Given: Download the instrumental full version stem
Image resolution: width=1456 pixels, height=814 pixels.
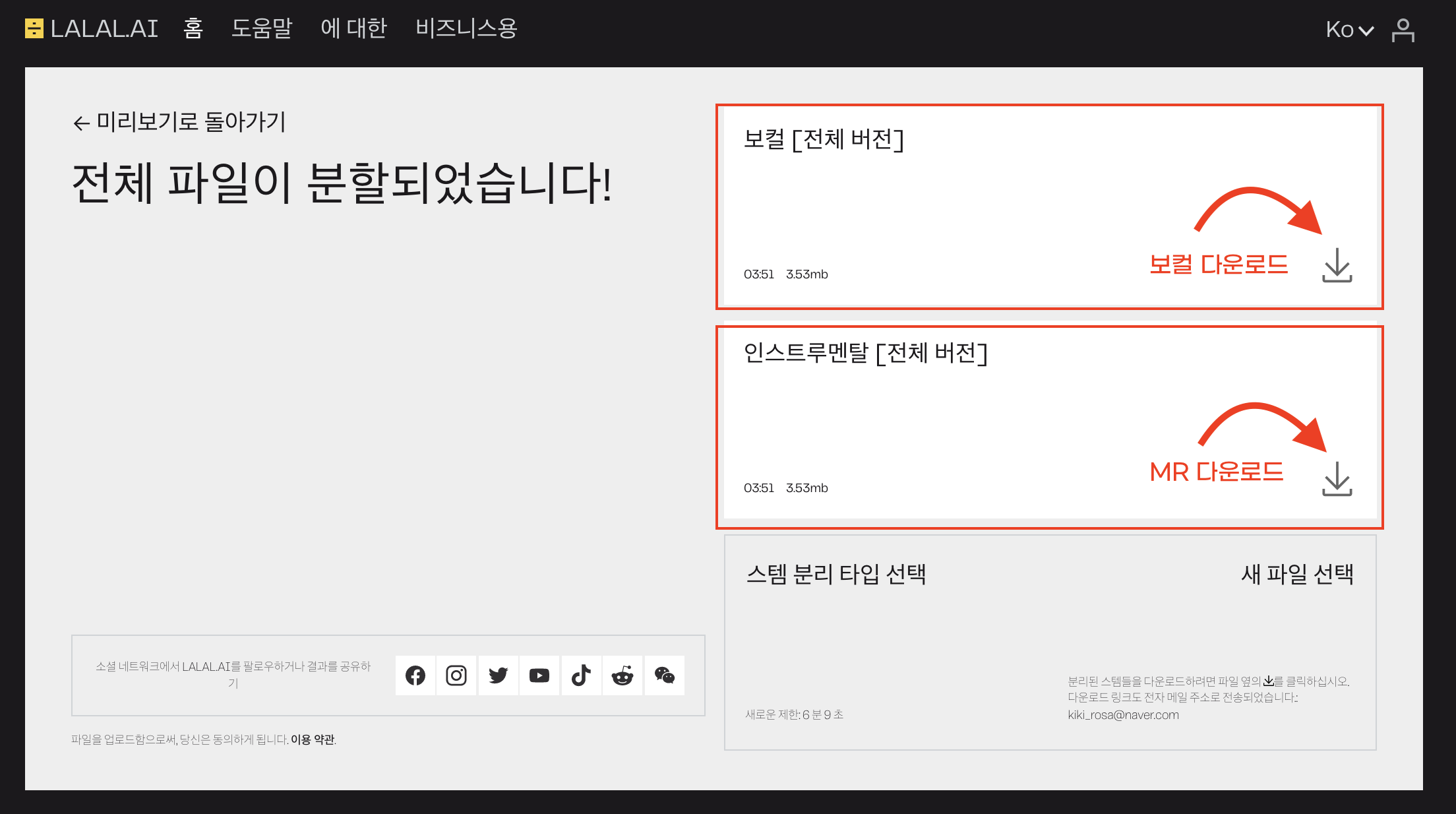Looking at the screenshot, I should tap(1337, 480).
